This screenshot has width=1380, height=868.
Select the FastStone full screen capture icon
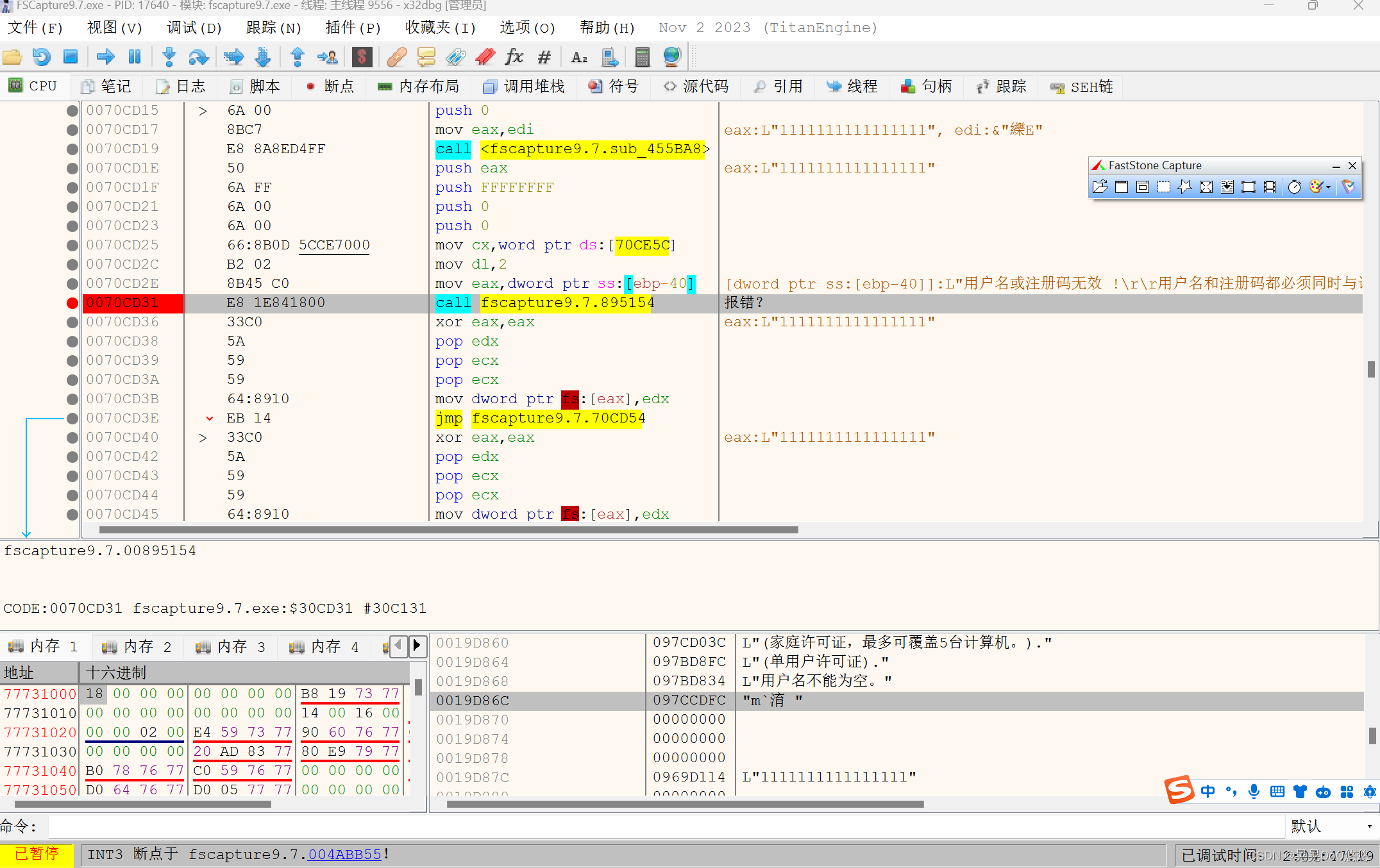pyautogui.click(x=1206, y=187)
